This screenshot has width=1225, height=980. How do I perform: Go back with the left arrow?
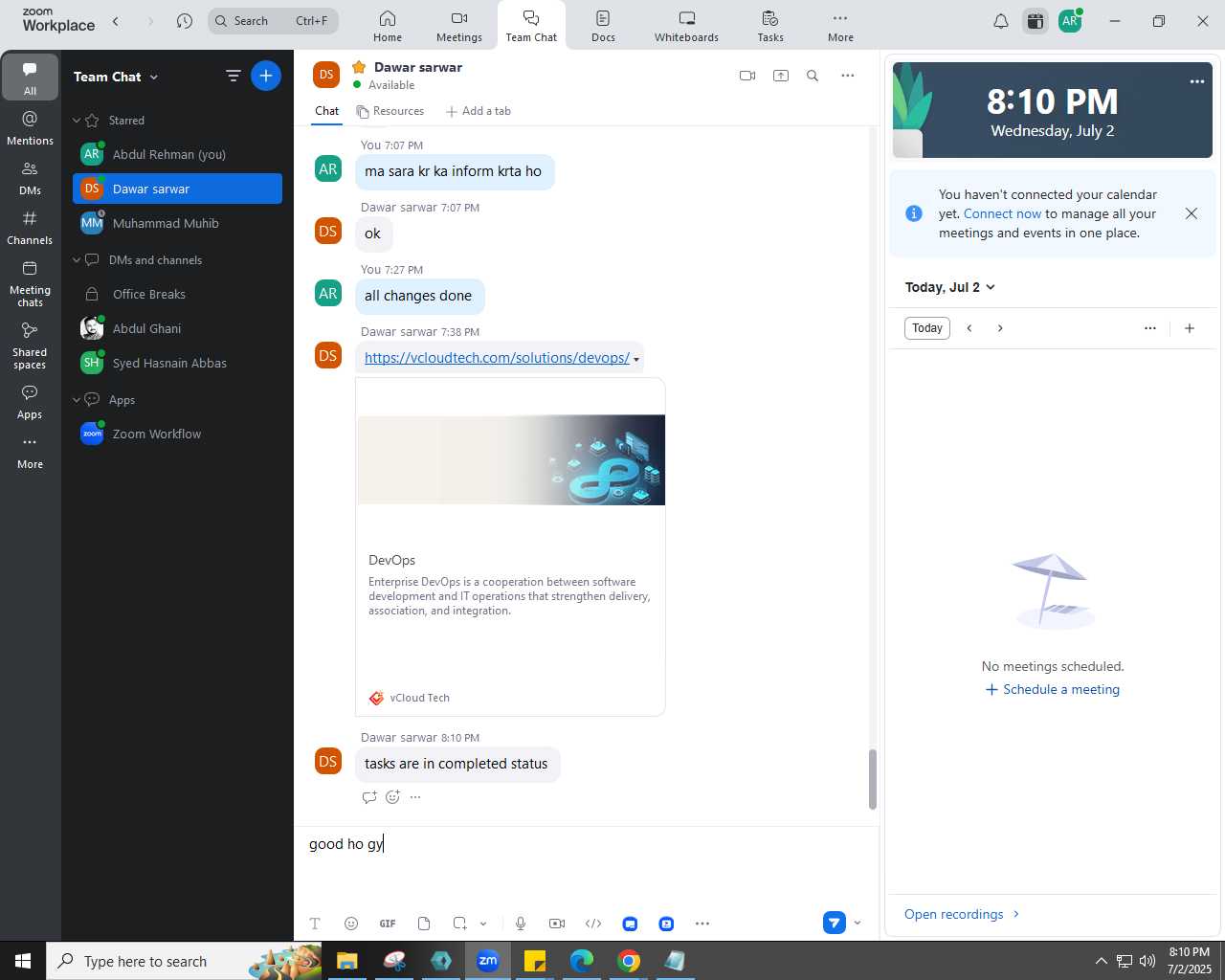point(116,21)
